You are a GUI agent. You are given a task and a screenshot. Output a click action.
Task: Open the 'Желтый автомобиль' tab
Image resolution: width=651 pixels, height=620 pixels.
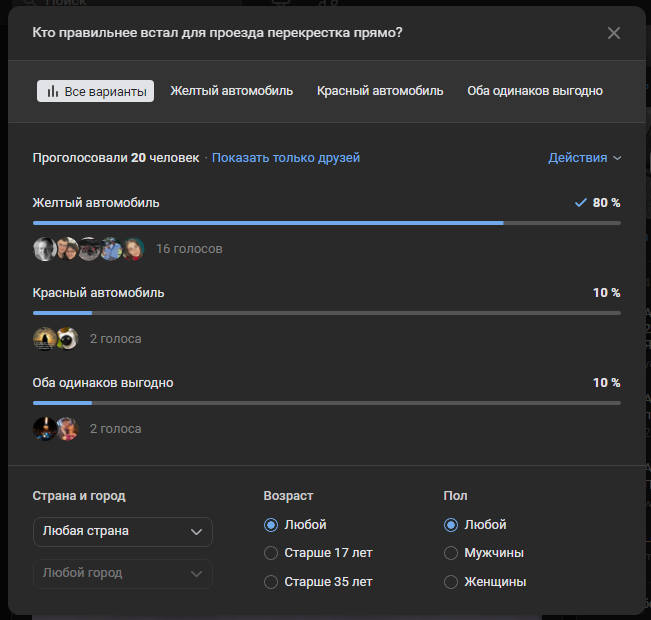232,91
